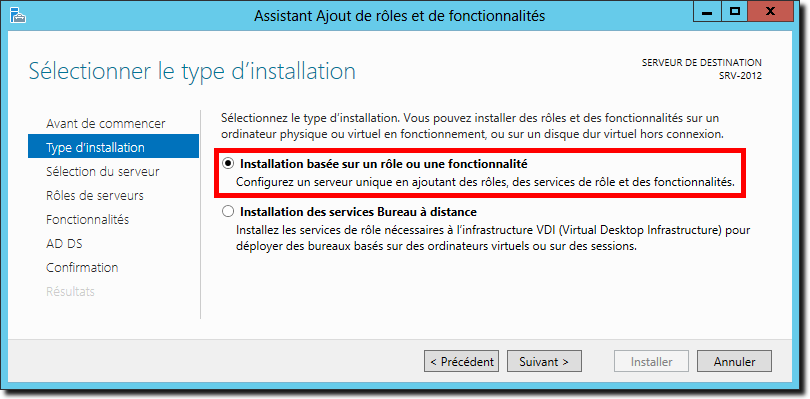Close the Assistant Ajout de rôles window
This screenshot has width=810, height=399.
(770, 11)
